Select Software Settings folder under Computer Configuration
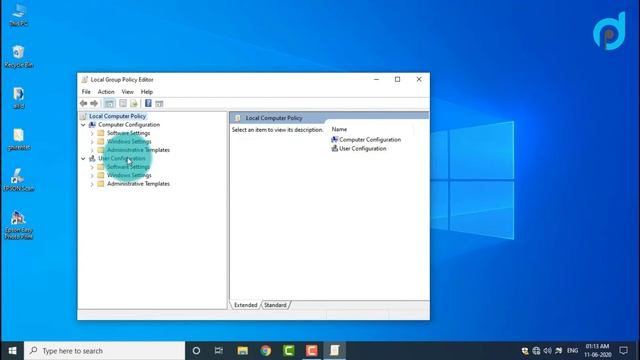 [128, 133]
